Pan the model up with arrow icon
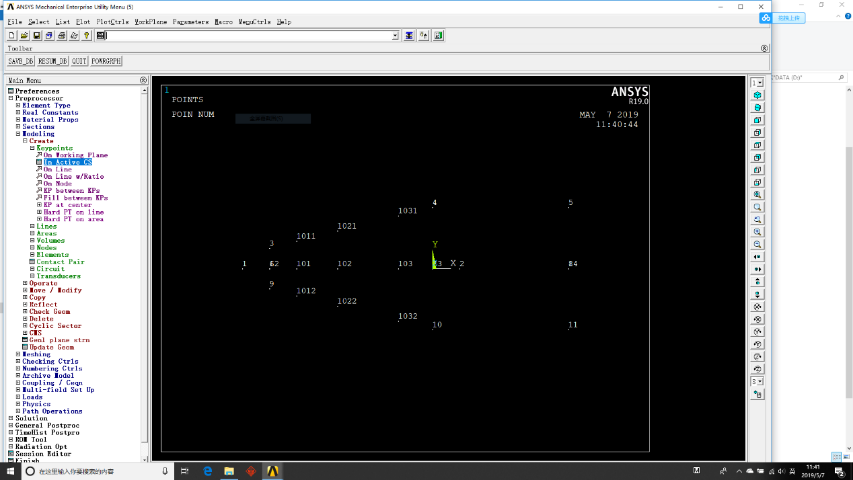This screenshot has height=480, width=853. coord(757,282)
